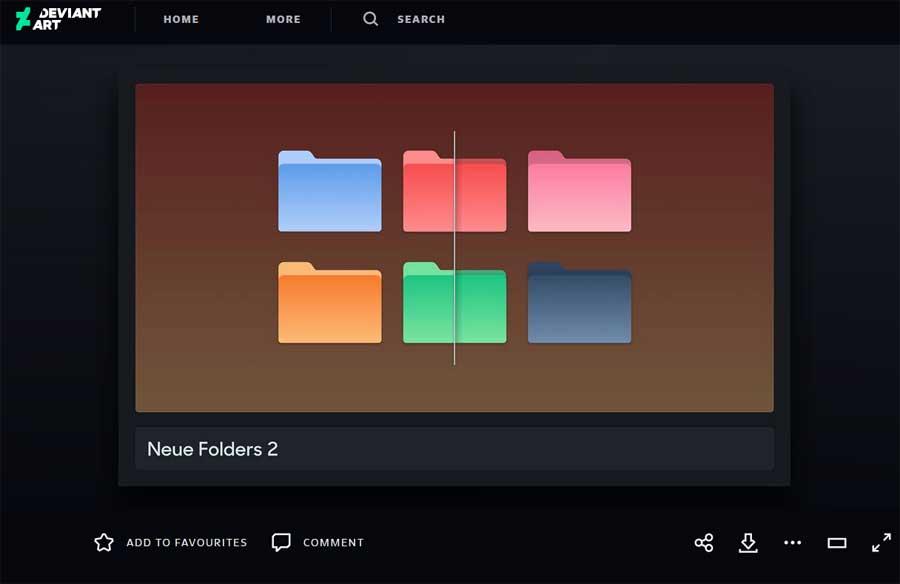Click the Neue Folders 2 title

(212, 449)
